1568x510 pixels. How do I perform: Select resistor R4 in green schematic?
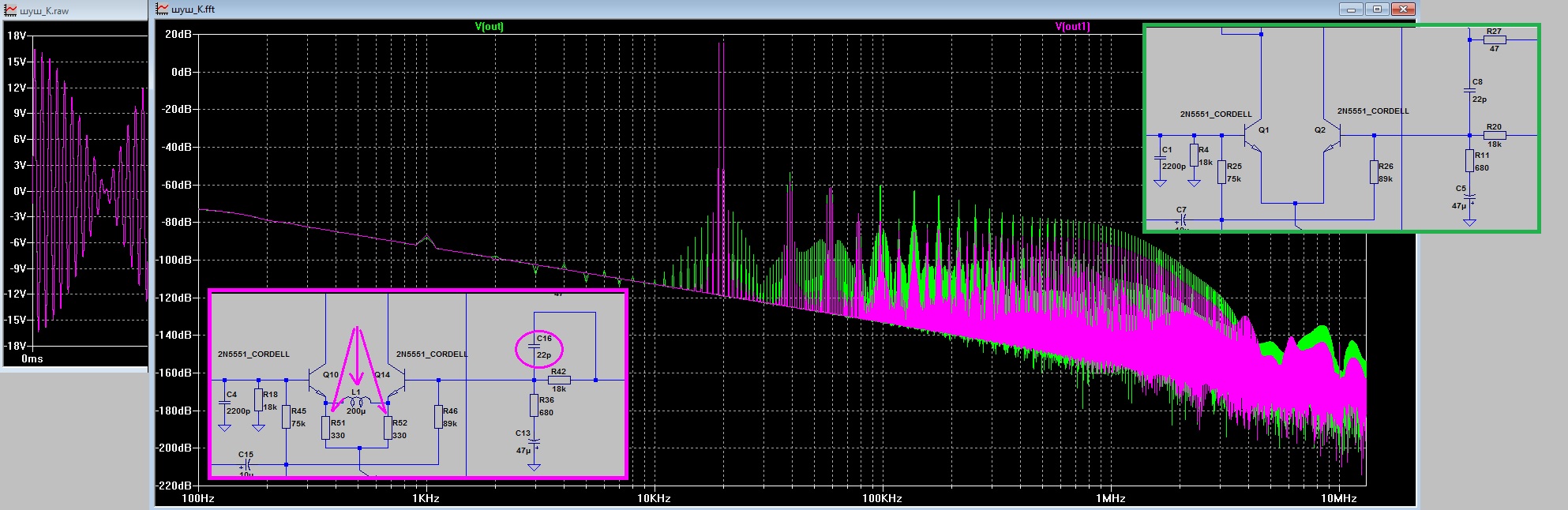[1194, 155]
